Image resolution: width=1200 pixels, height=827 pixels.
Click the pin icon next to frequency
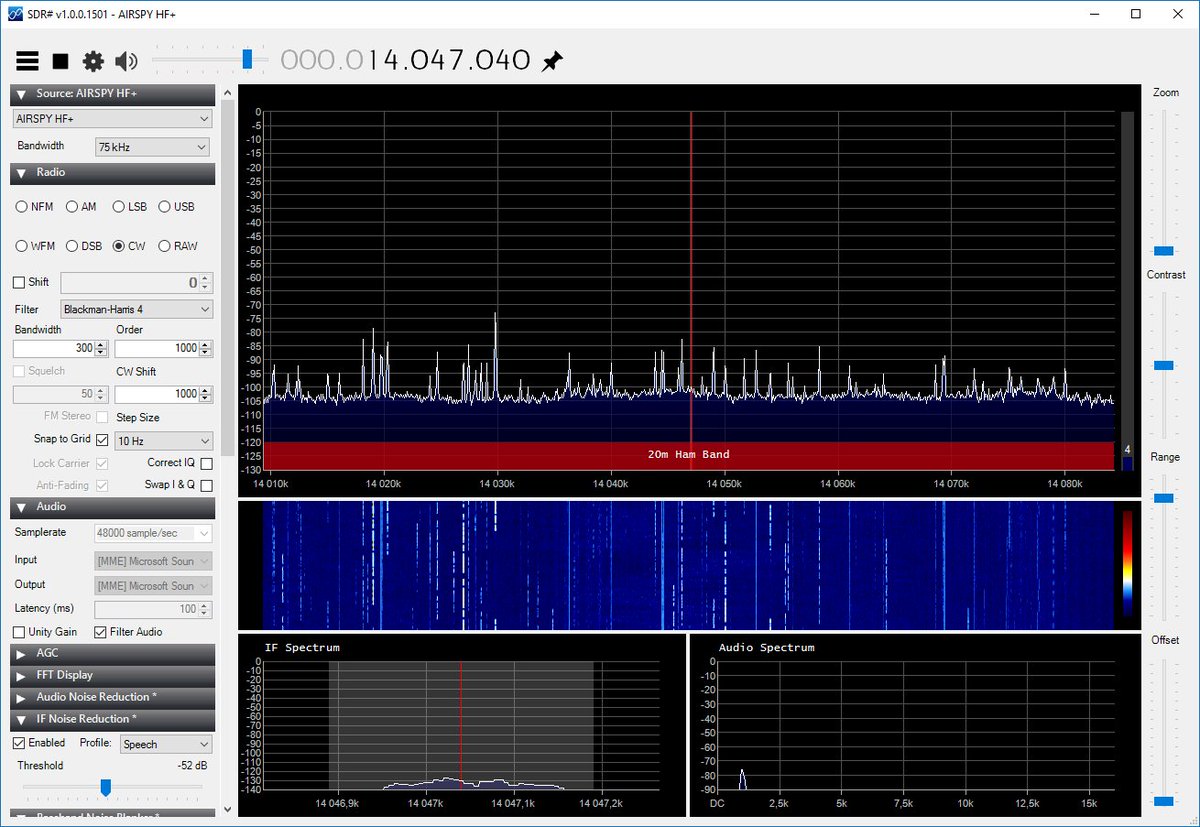click(552, 62)
